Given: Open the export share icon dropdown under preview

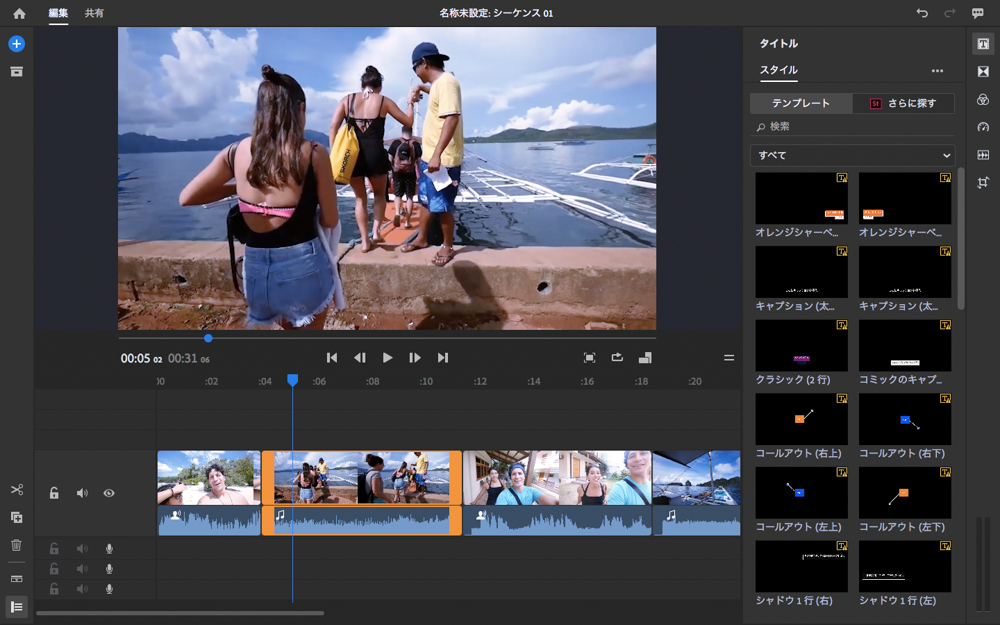Looking at the screenshot, I should pos(617,358).
